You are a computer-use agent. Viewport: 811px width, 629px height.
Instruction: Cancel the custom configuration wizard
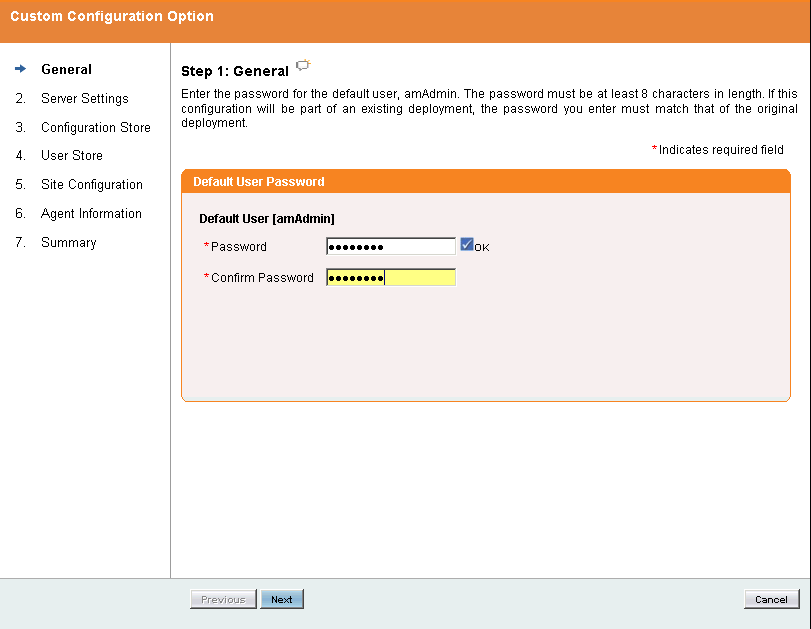pyautogui.click(x=771, y=599)
